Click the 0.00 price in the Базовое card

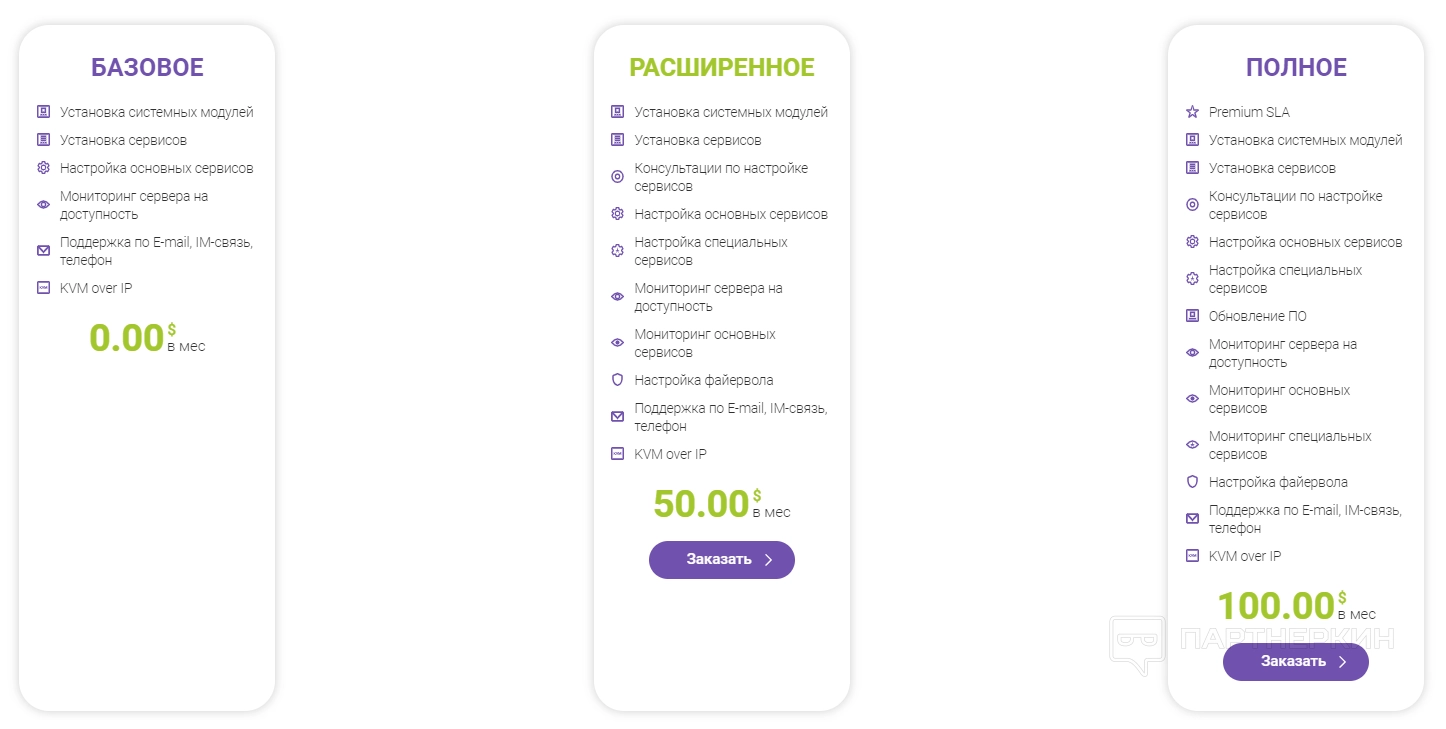point(126,338)
